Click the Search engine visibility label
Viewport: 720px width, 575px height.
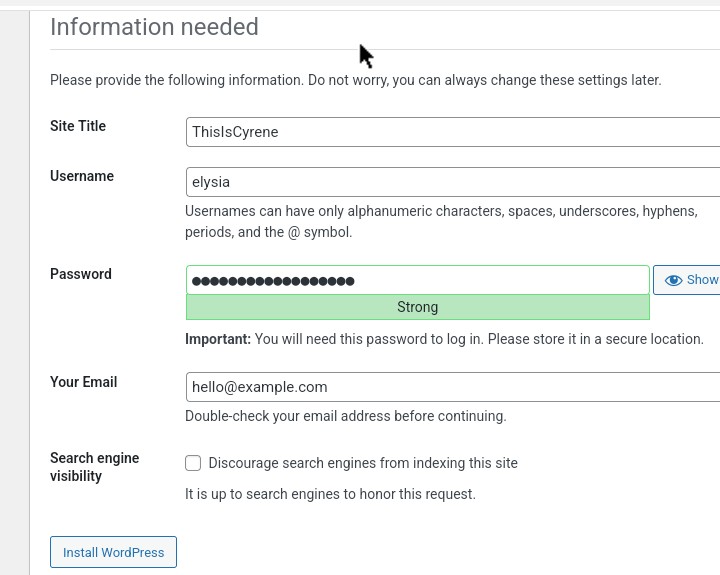94,467
